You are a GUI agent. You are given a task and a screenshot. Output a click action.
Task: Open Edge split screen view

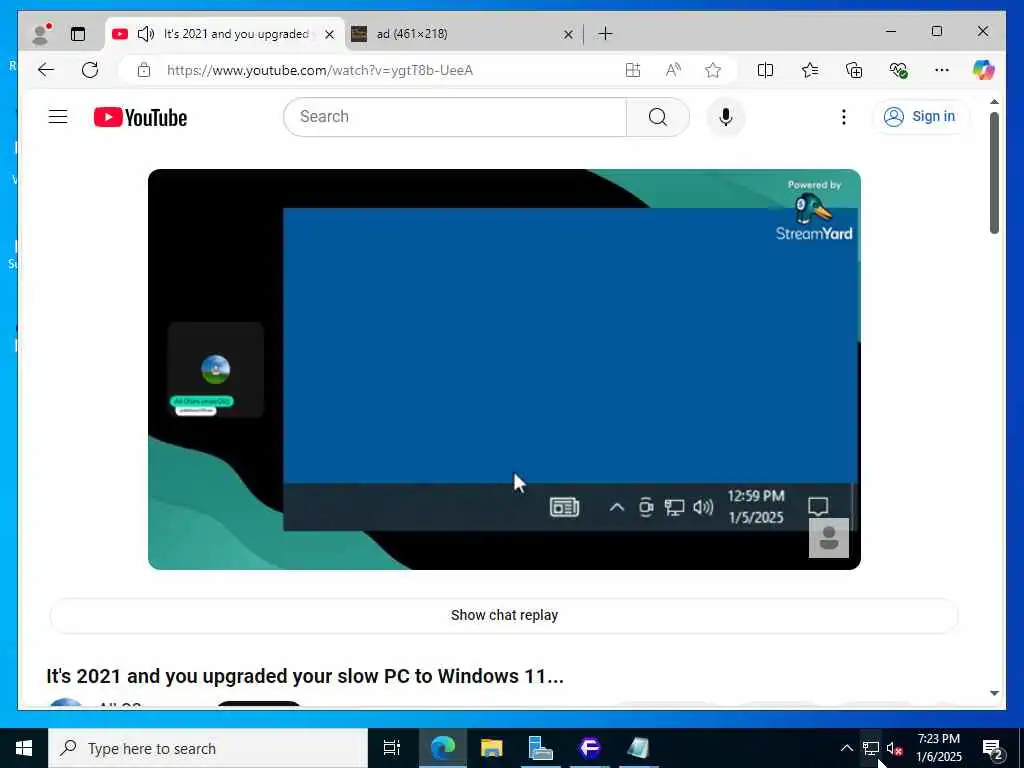pos(765,70)
